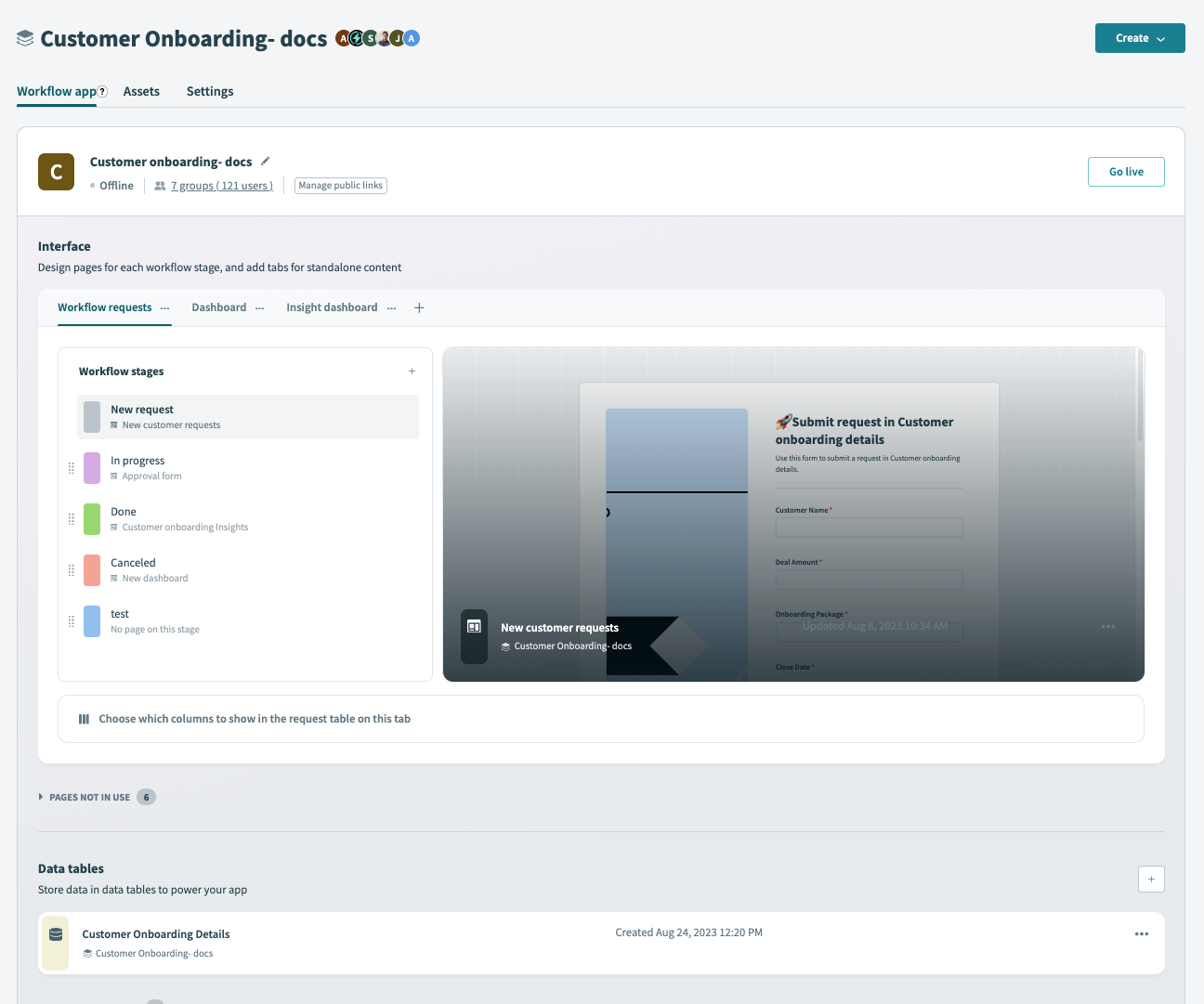Click the preview panel scrollbar
The height and width of the screenshot is (1004, 1204).
pos(1140,395)
